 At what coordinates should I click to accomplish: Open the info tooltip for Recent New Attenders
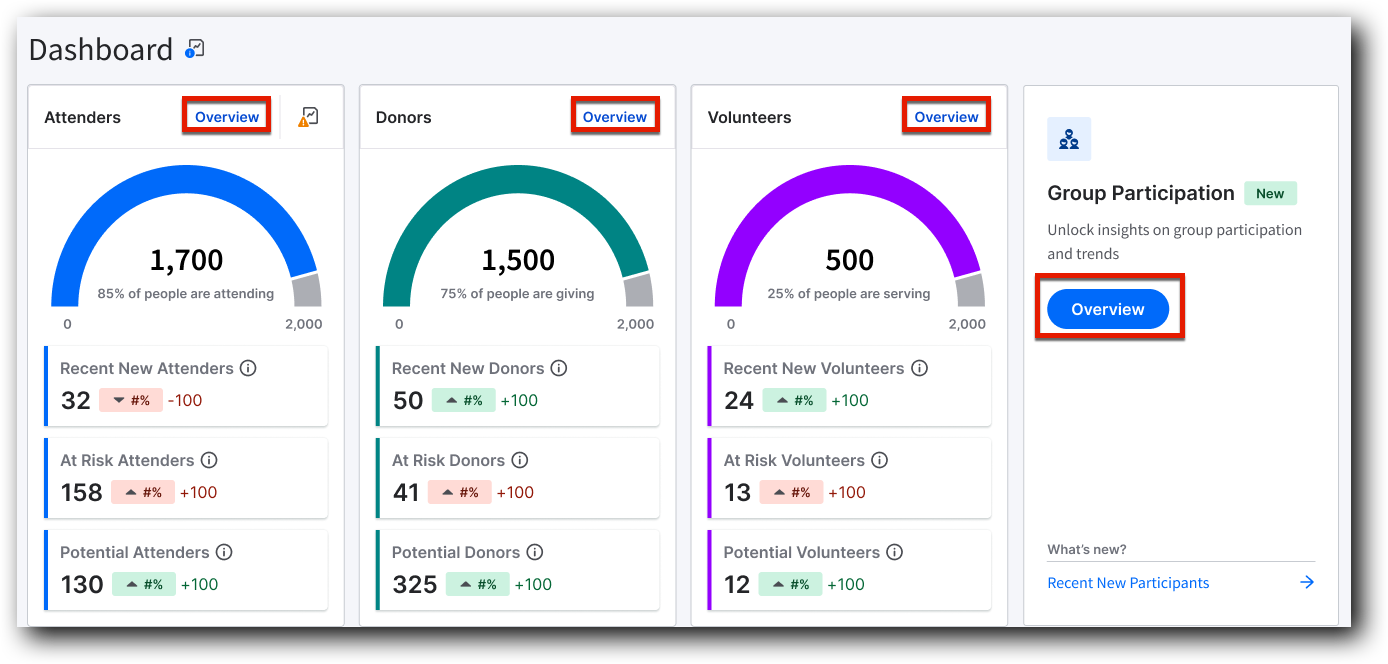tap(248, 368)
